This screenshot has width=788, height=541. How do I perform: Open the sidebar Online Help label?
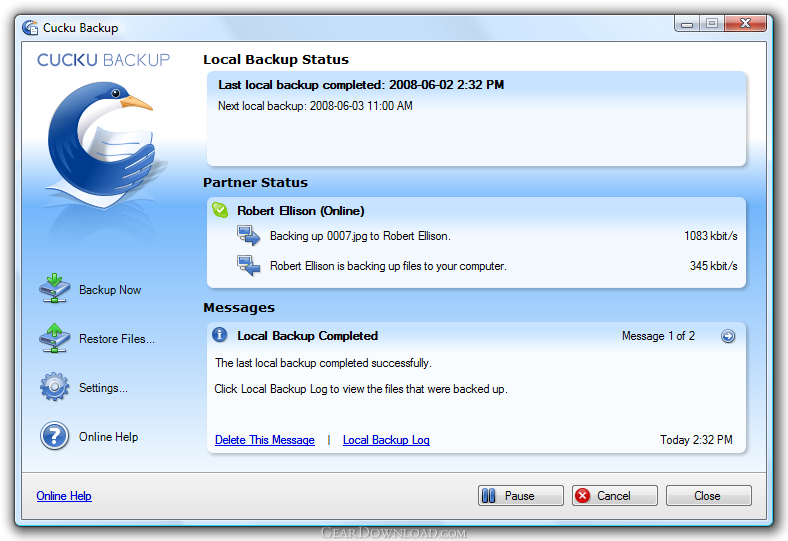(109, 437)
